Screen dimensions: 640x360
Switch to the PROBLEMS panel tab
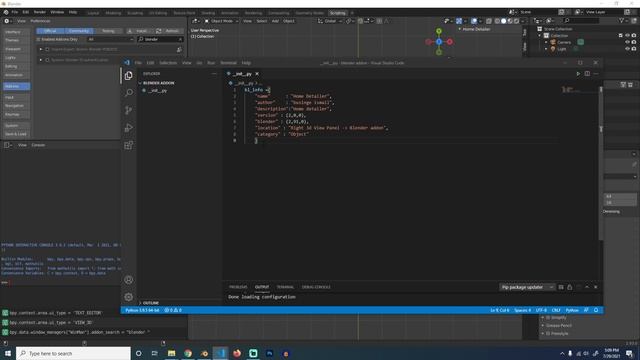pyautogui.click(x=238, y=287)
